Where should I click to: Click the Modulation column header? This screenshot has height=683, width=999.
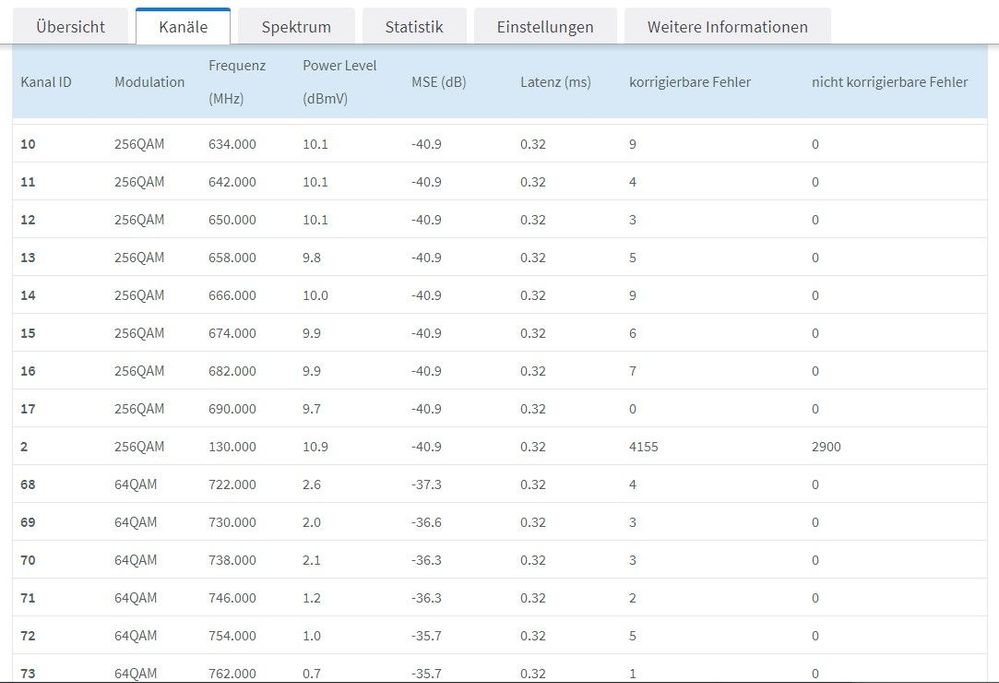pos(150,82)
